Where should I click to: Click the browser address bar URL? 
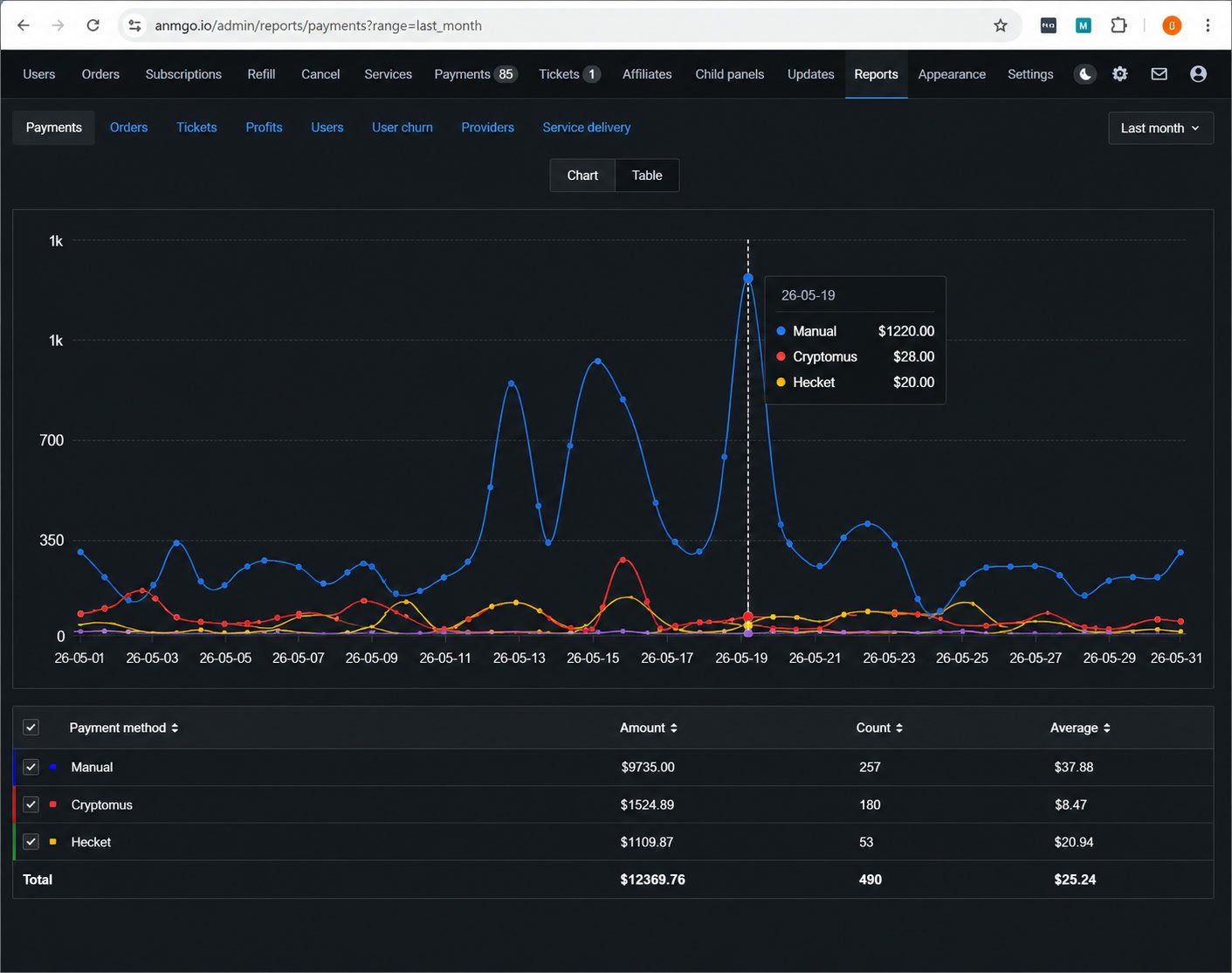click(319, 25)
